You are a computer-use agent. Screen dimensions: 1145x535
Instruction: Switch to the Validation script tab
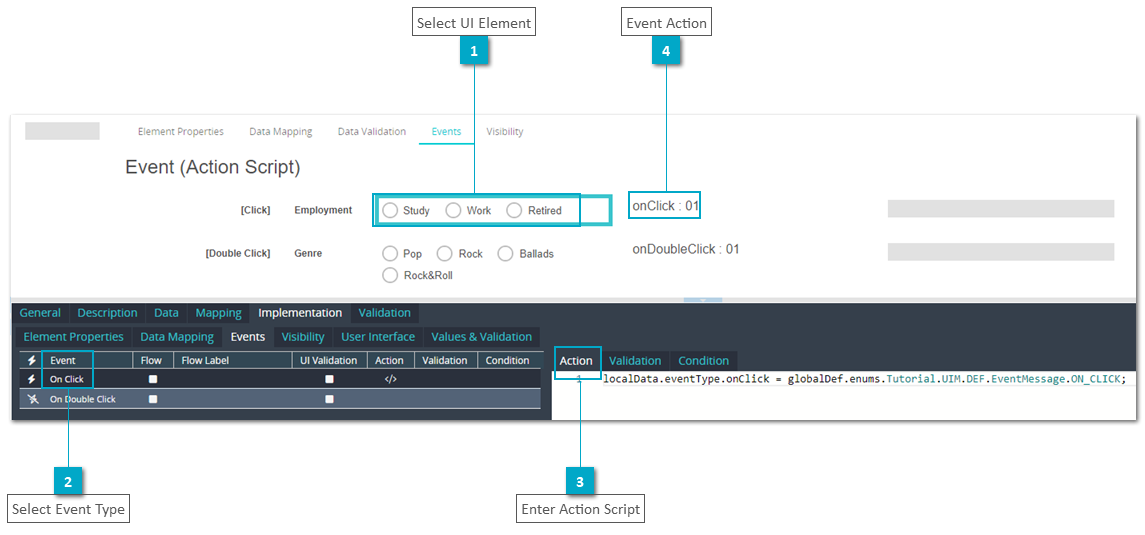click(635, 361)
